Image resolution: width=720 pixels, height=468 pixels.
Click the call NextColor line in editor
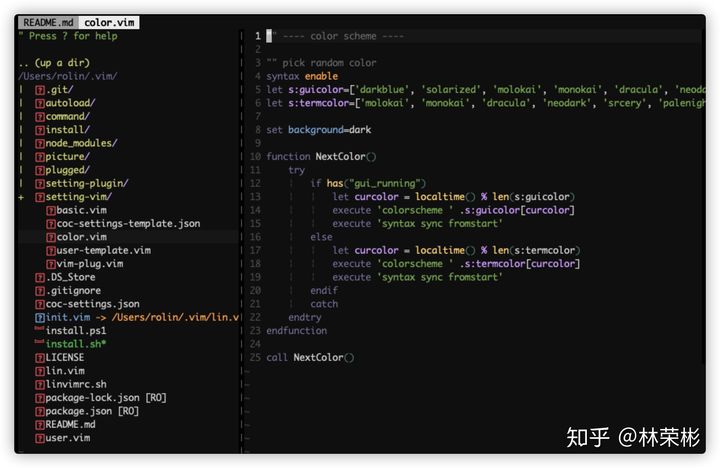[310, 358]
